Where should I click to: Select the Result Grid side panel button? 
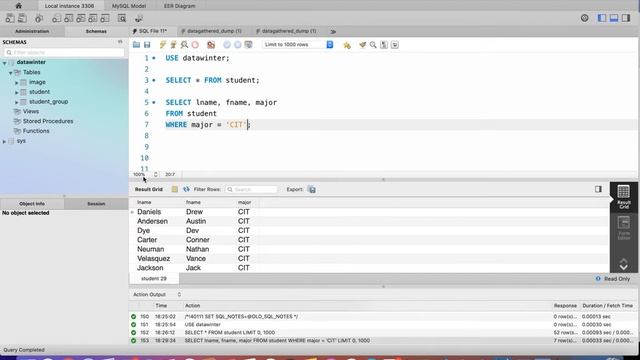pos(623,197)
